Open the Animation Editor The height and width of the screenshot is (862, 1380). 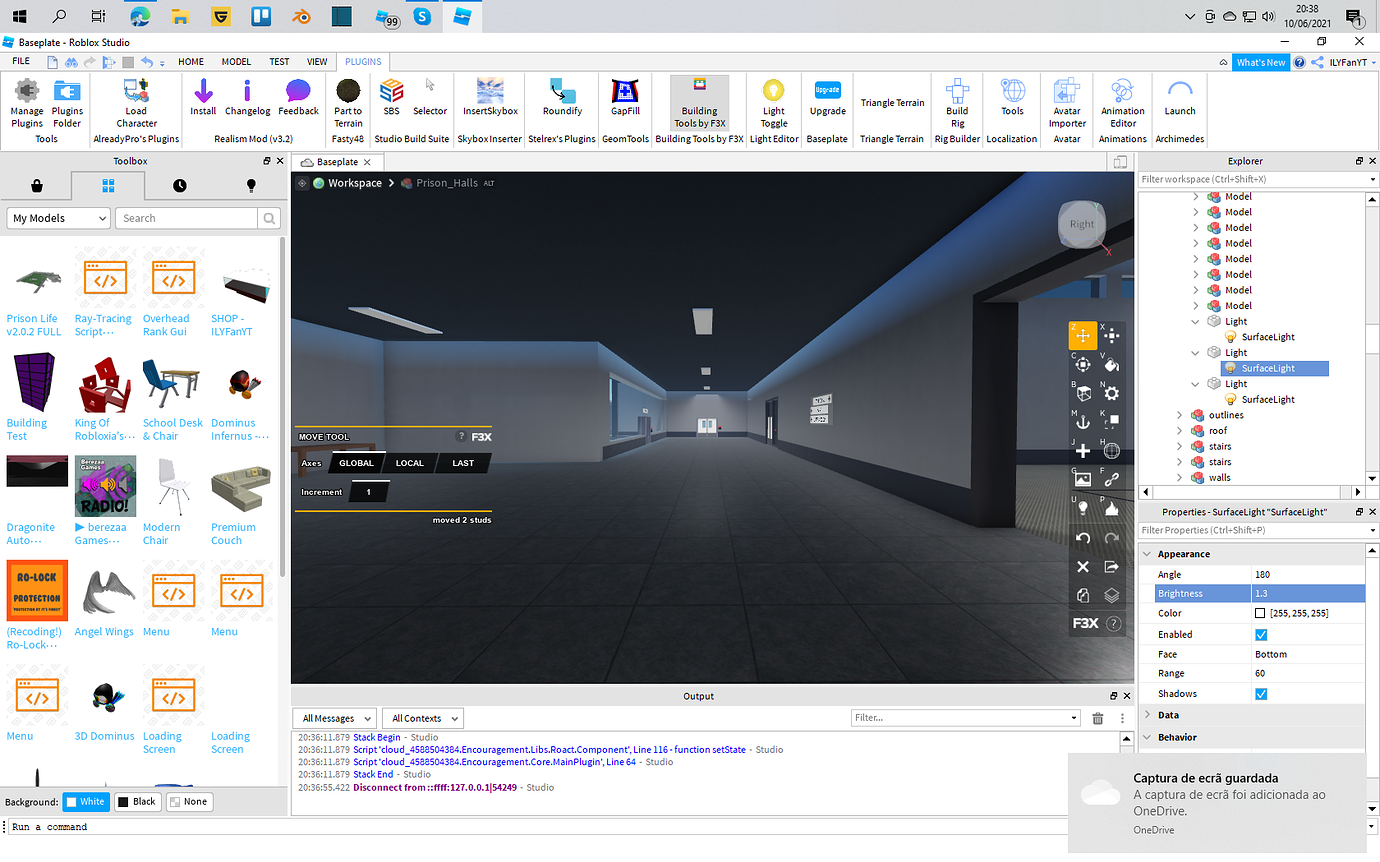coord(1123,104)
